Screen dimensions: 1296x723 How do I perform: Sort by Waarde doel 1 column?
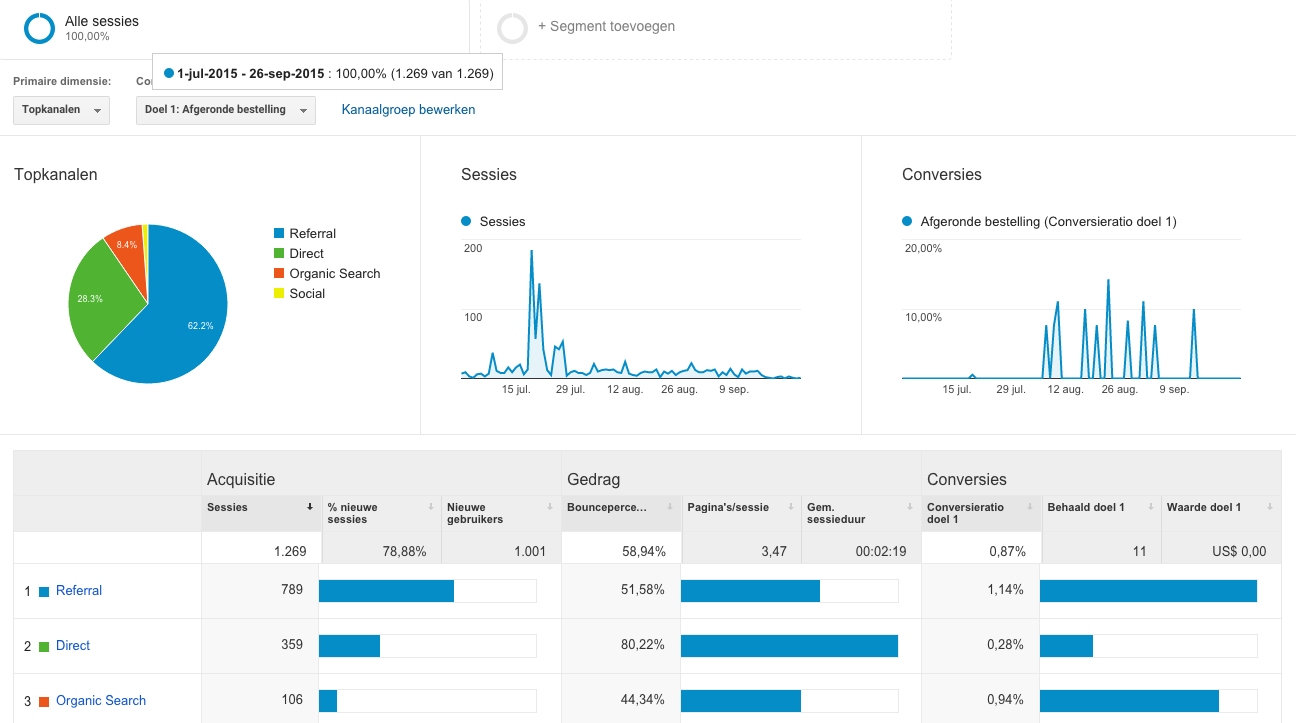[1221, 513]
